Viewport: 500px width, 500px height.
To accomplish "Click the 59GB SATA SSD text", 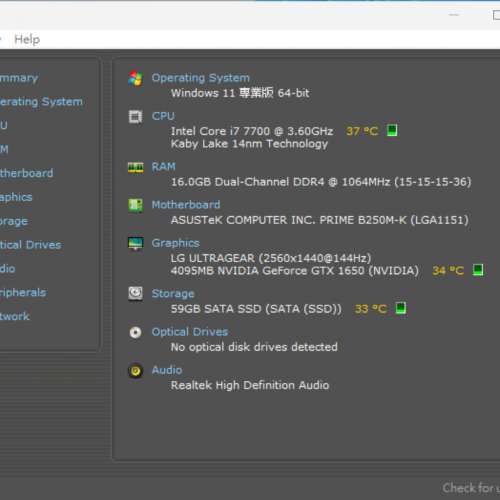I will point(256,309).
